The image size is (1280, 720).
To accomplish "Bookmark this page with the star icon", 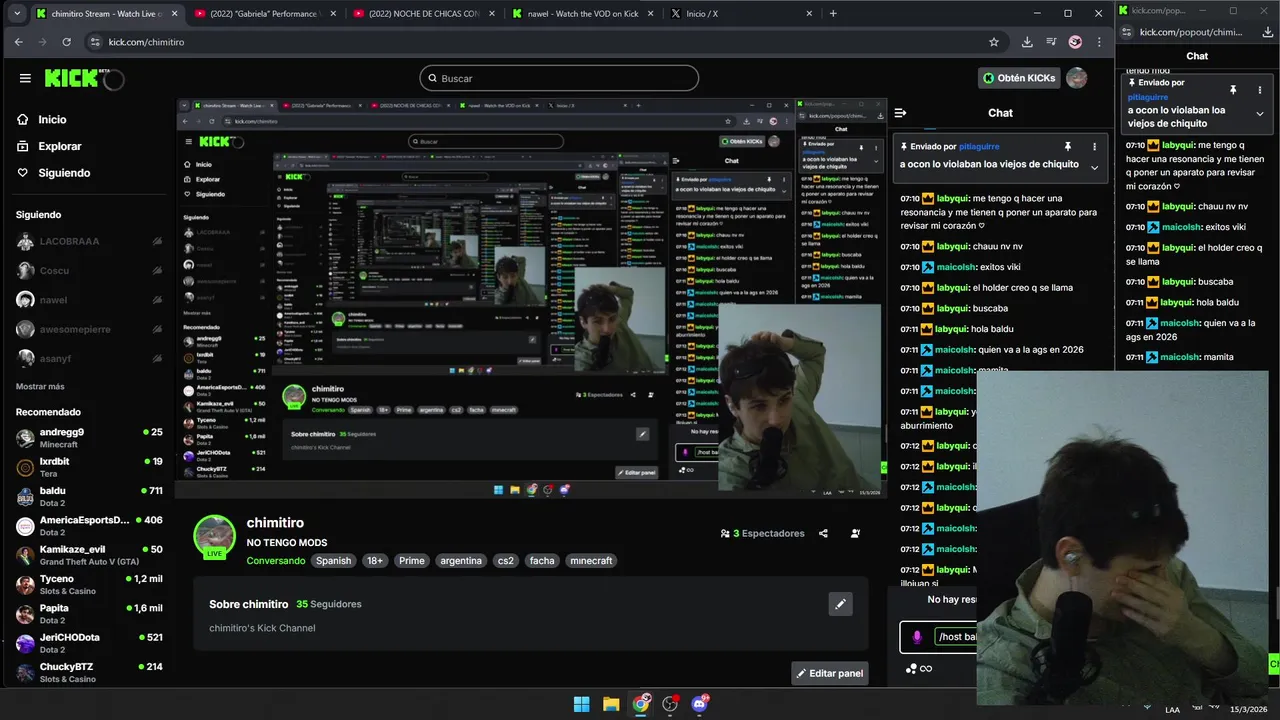I will (994, 42).
